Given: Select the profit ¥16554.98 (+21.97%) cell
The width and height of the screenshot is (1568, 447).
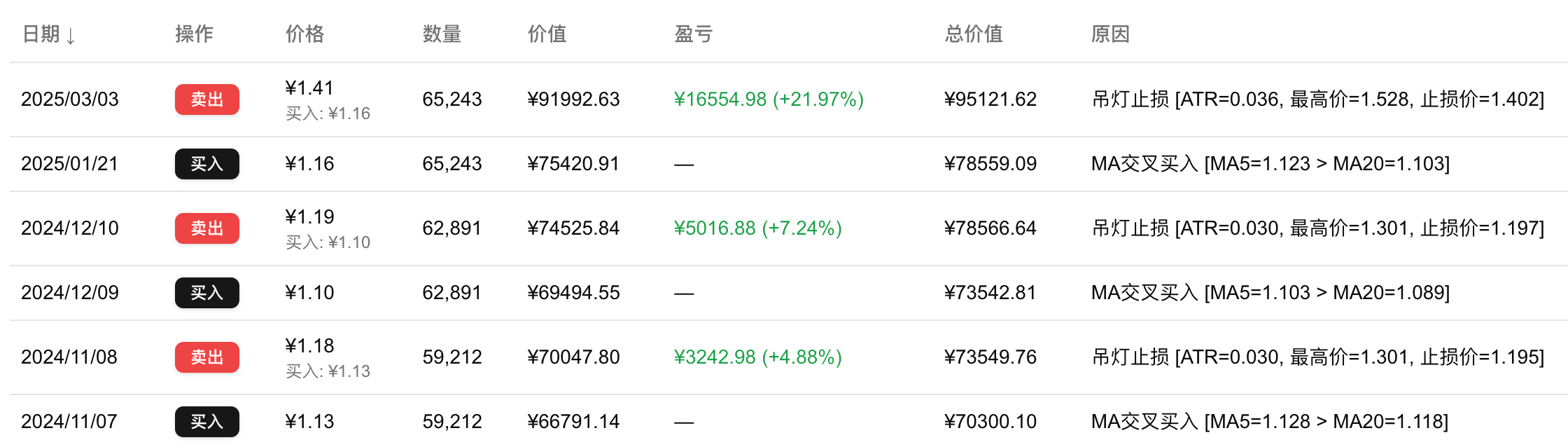Looking at the screenshot, I should (768, 99).
